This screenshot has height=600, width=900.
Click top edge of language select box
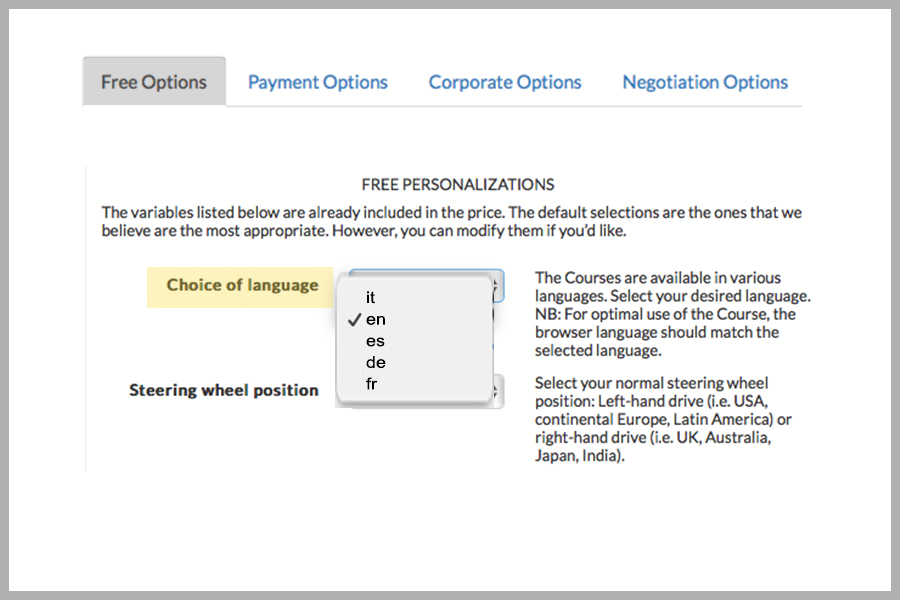pos(426,272)
